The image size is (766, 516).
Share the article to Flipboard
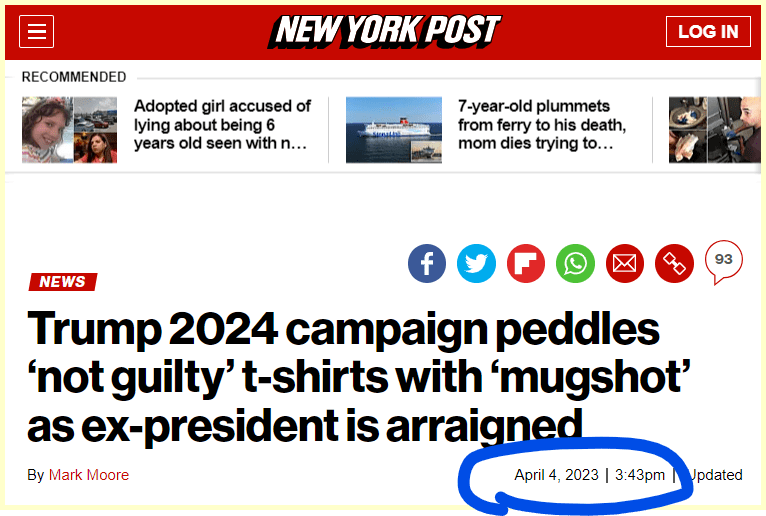(526, 263)
